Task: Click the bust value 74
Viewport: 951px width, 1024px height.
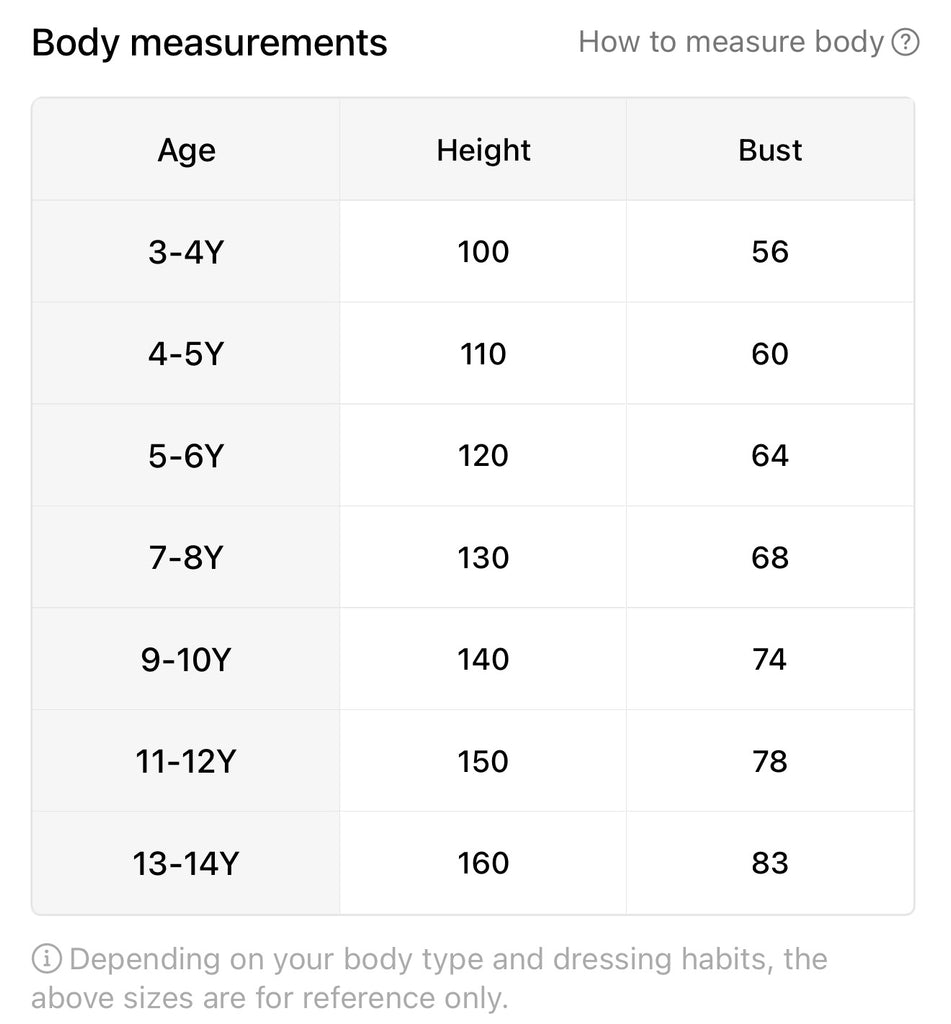Action: tap(770, 660)
